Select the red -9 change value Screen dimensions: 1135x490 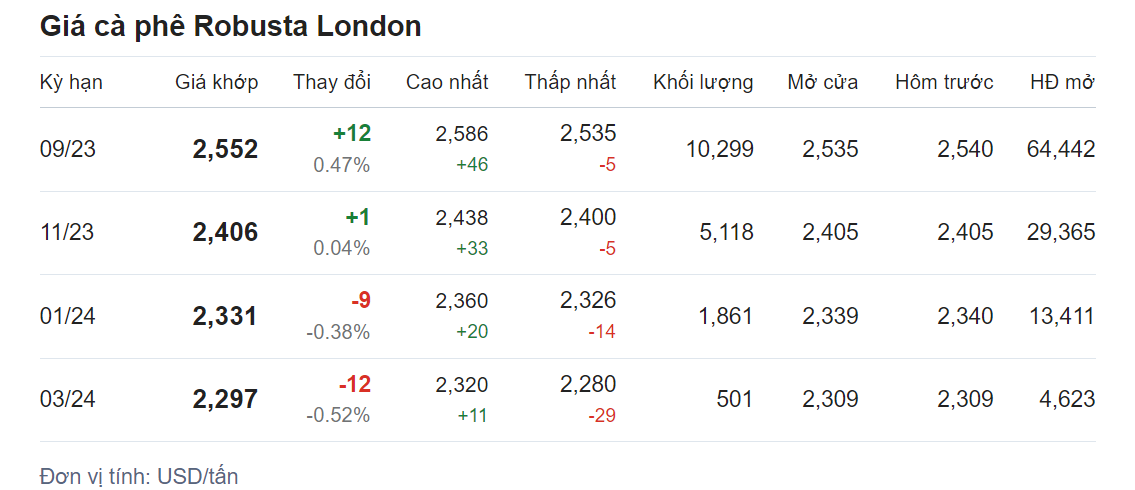coord(360,301)
